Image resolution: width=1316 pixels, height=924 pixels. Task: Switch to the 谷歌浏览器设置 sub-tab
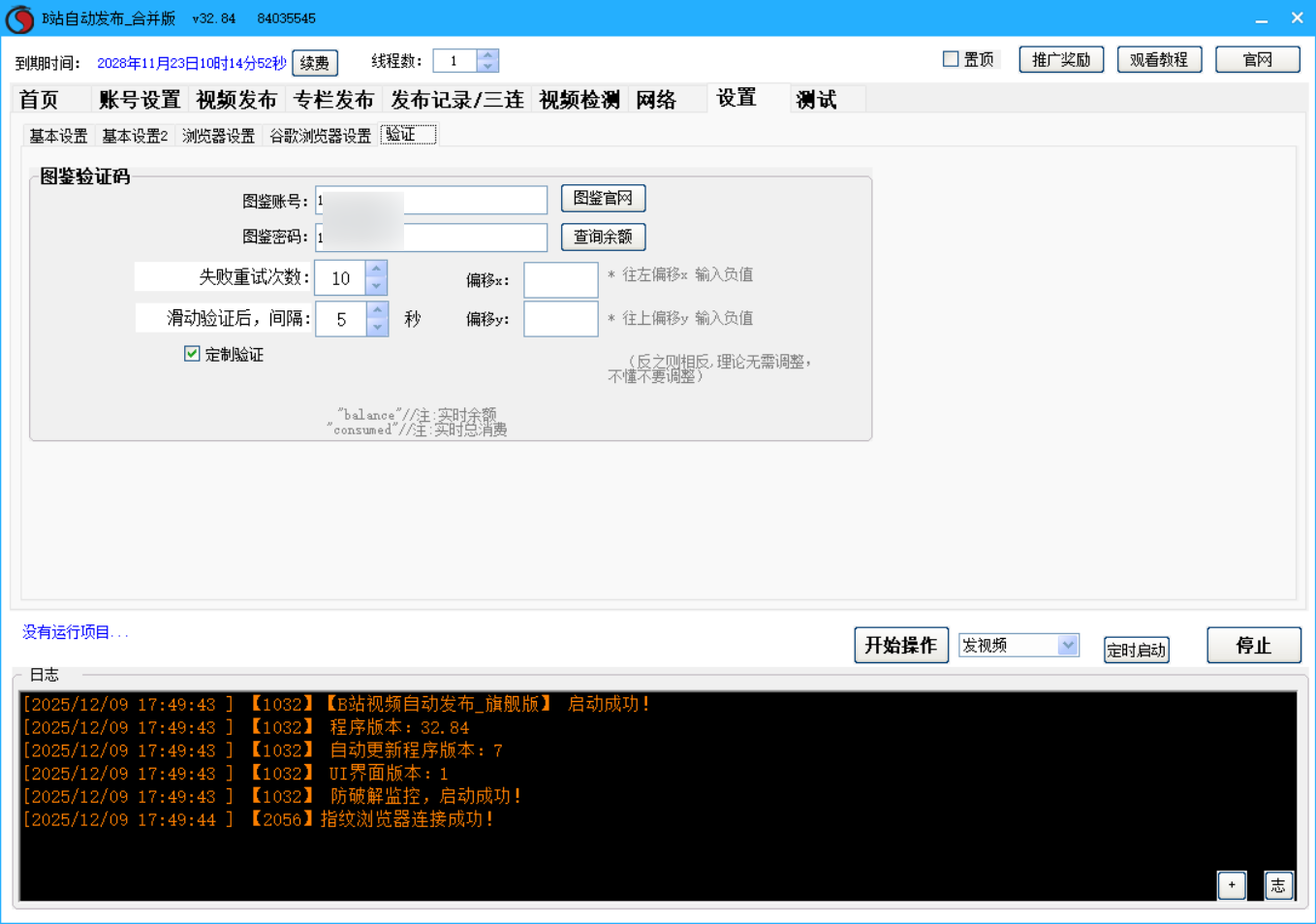pyautogui.click(x=320, y=136)
